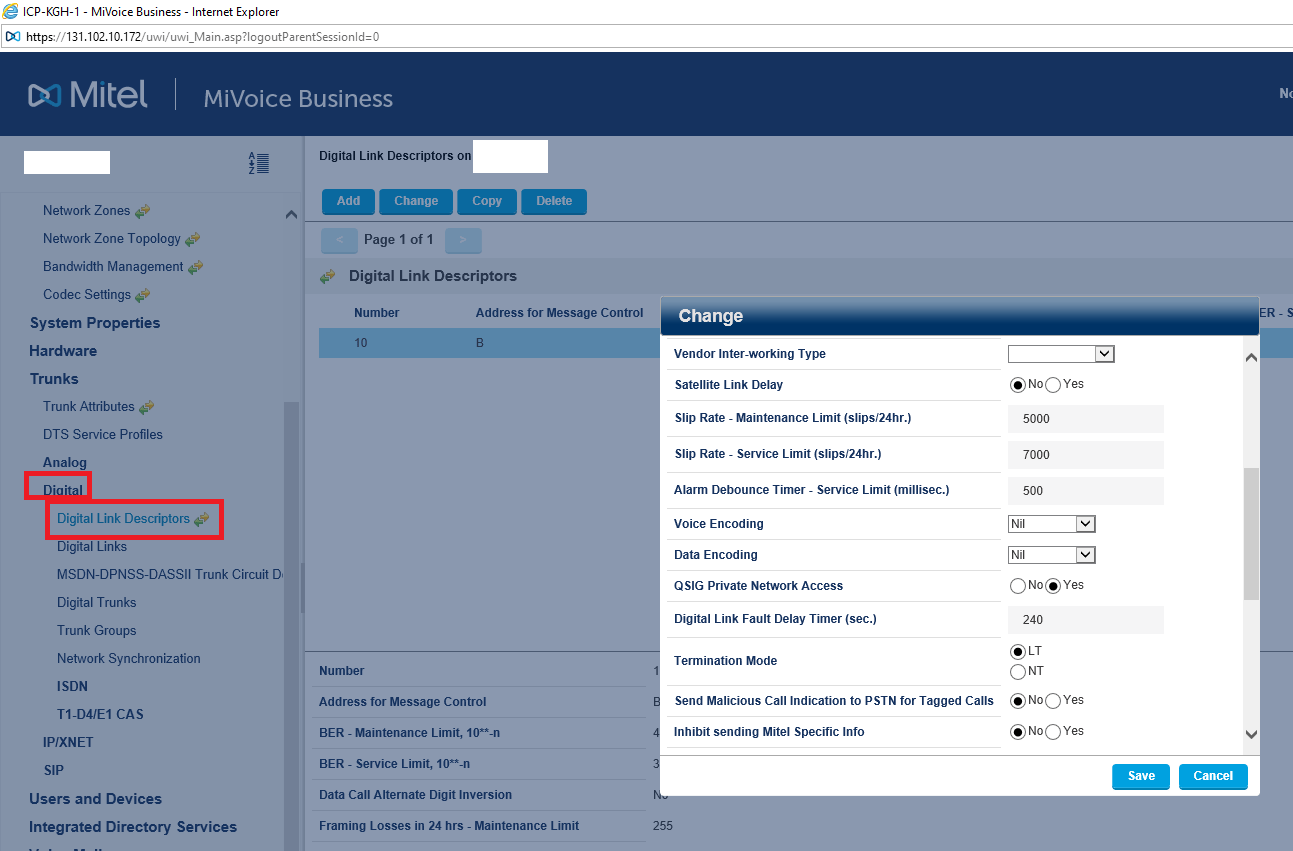Click the Address for Message Control column header

coord(560,313)
